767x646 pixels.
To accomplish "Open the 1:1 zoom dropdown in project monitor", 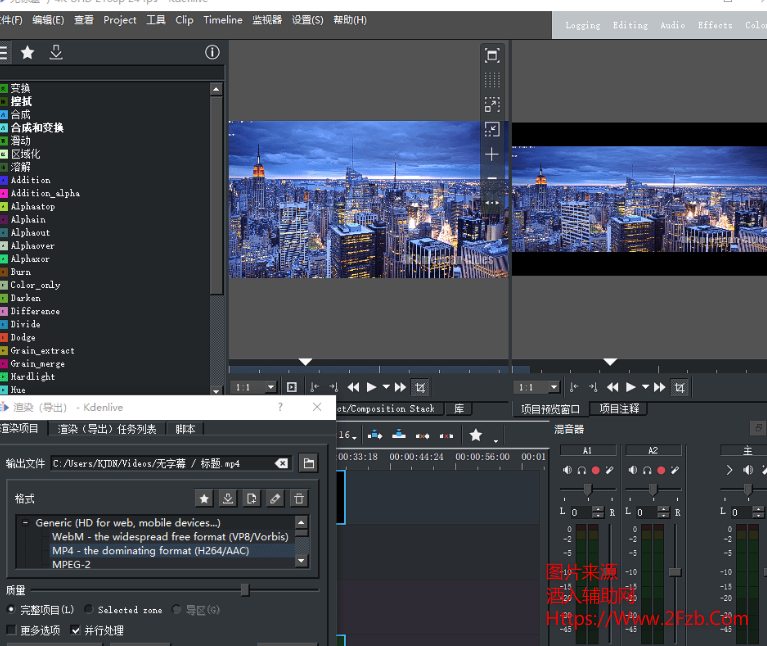I will (x=537, y=387).
